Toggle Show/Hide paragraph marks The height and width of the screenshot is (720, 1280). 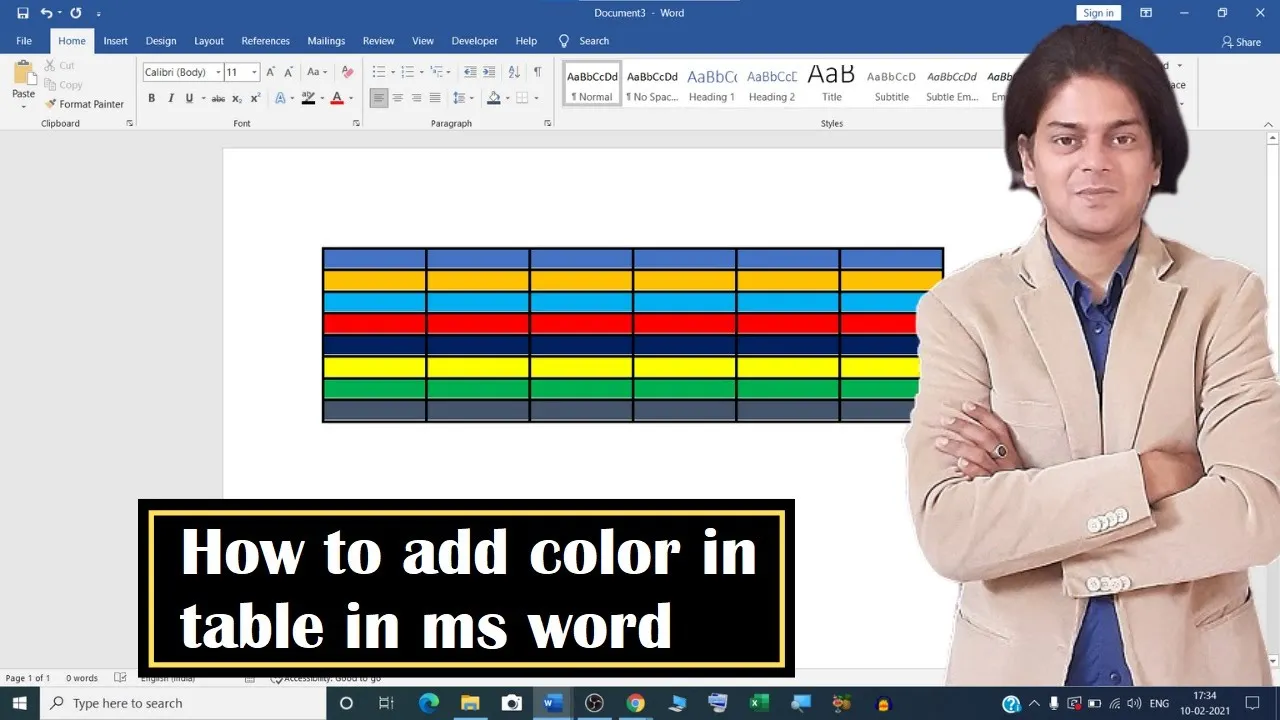coord(537,72)
